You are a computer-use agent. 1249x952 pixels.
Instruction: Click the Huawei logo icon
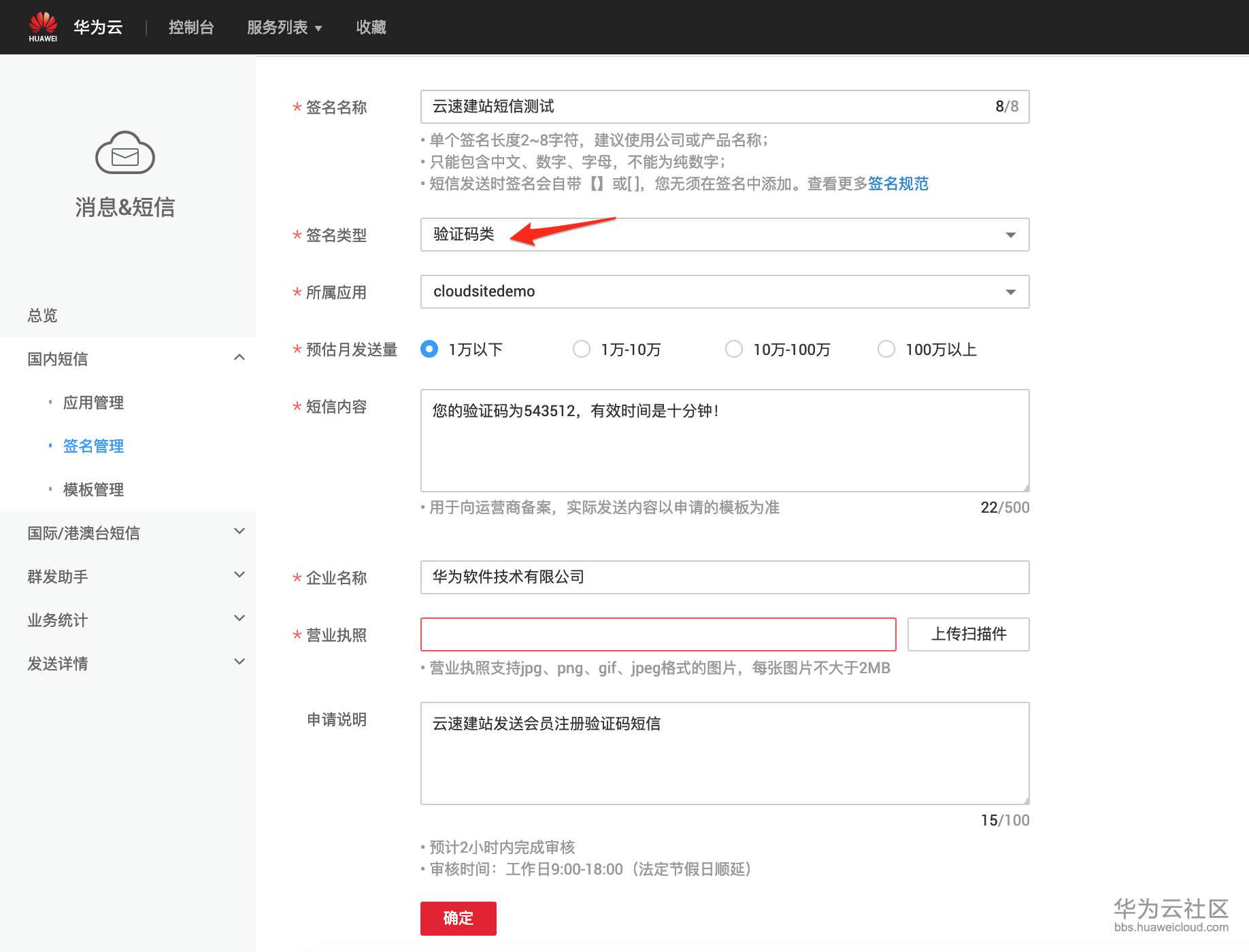tap(43, 27)
